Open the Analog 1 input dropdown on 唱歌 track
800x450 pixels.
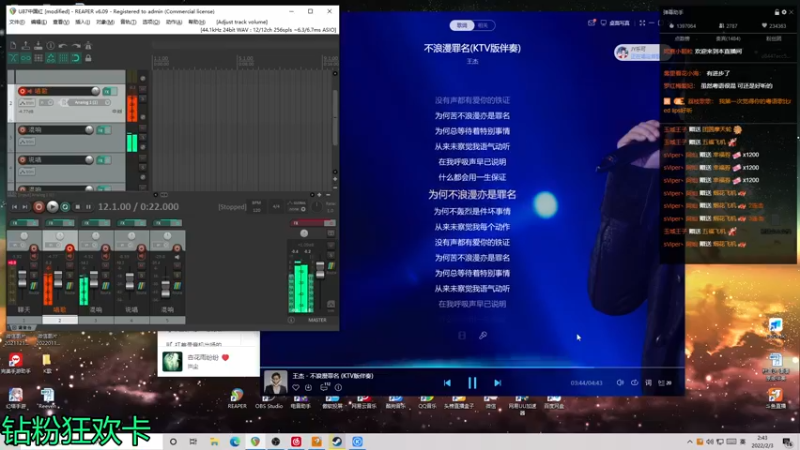89,103
